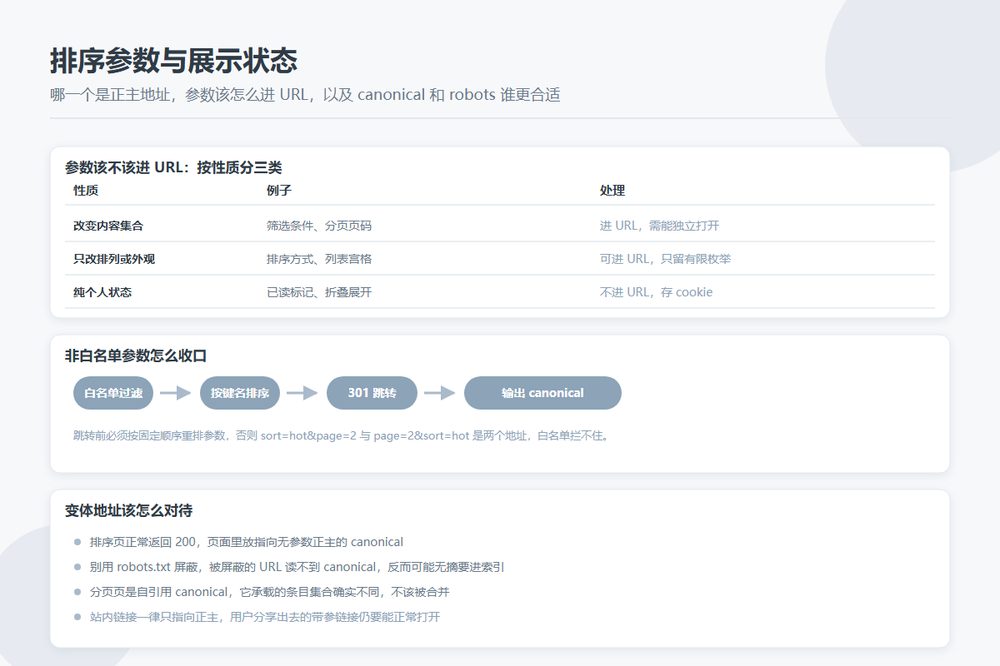
Task: Click the note beginning 跳转前必须按固定顺序重排参数
Action: pos(341,436)
